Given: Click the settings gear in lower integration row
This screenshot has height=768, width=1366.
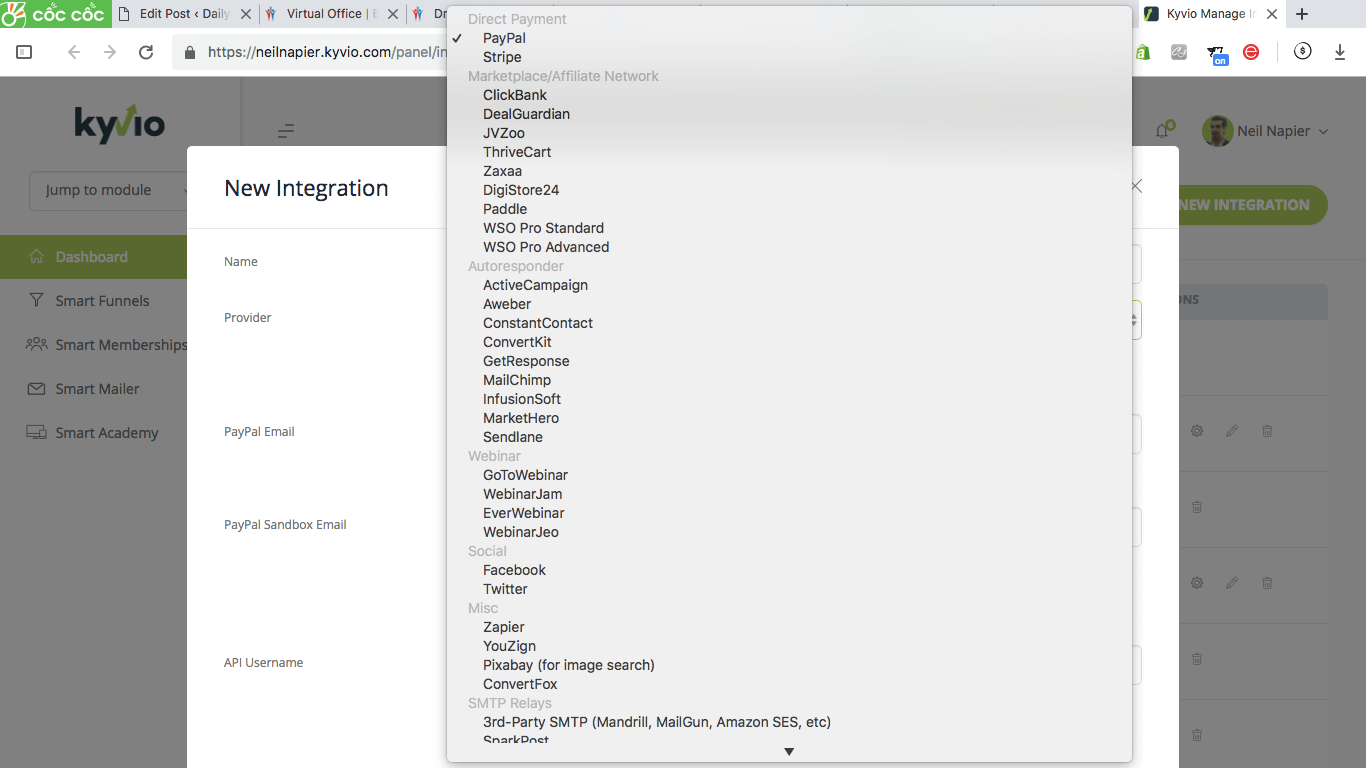Looking at the screenshot, I should point(1197,583).
